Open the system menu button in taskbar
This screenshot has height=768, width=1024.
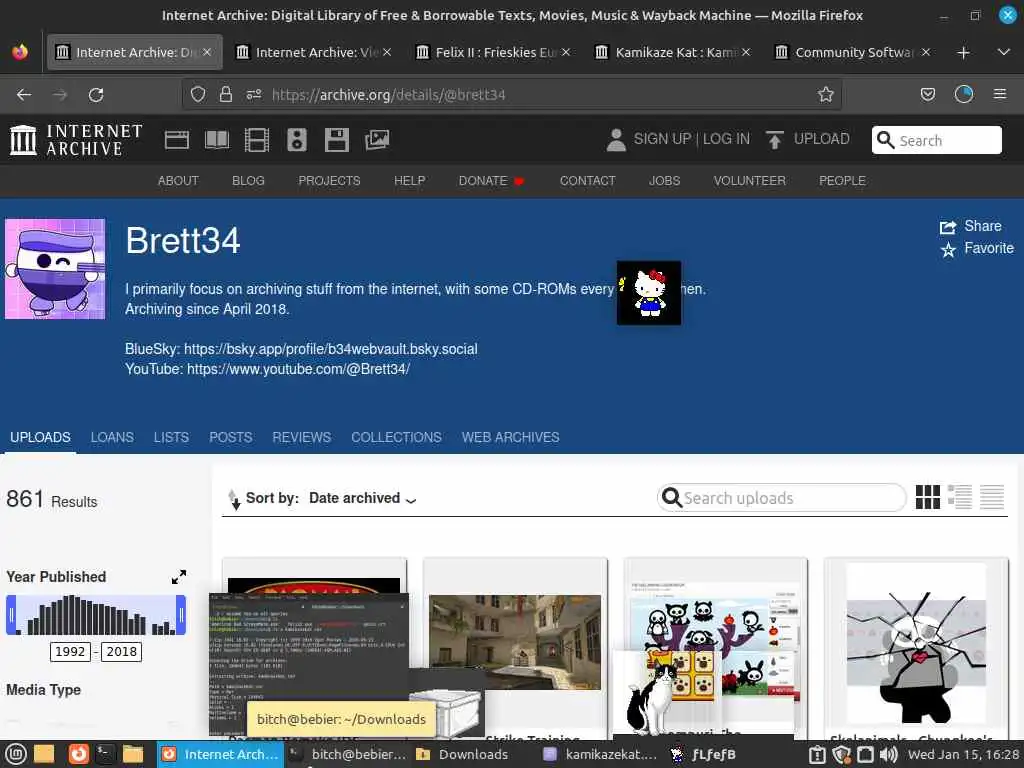(16, 754)
